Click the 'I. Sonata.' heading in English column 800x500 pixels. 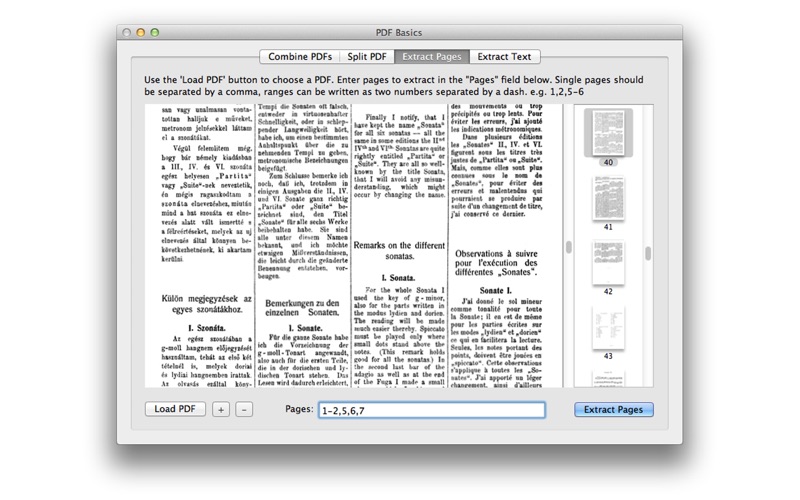click(398, 278)
